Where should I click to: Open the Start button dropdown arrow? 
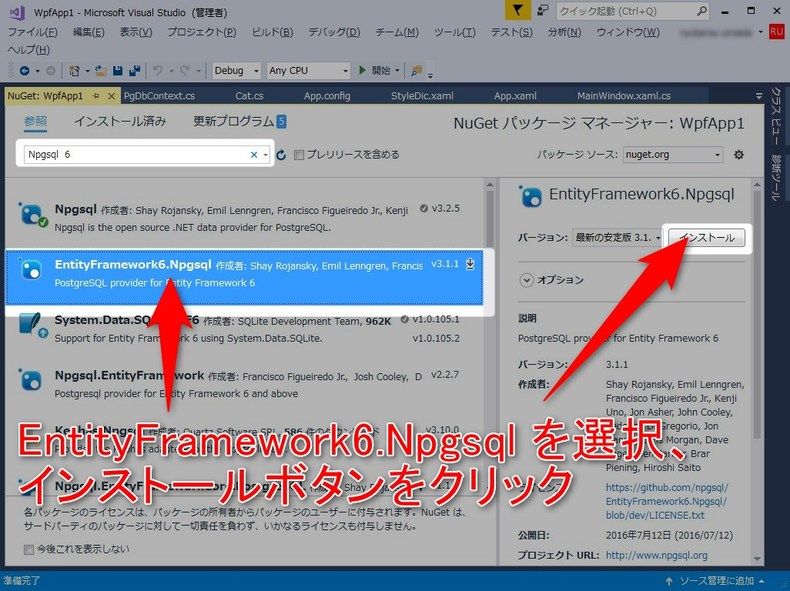click(x=397, y=71)
